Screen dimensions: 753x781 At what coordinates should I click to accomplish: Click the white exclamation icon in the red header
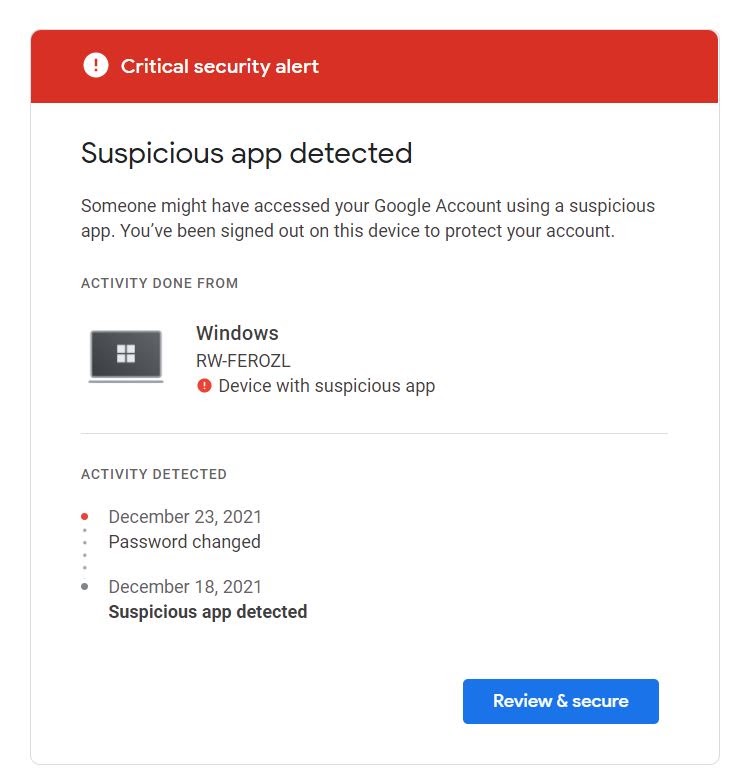(x=96, y=66)
